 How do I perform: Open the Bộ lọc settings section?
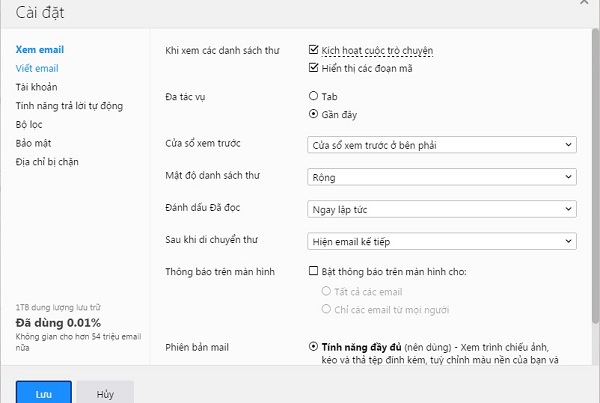[x=30, y=124]
